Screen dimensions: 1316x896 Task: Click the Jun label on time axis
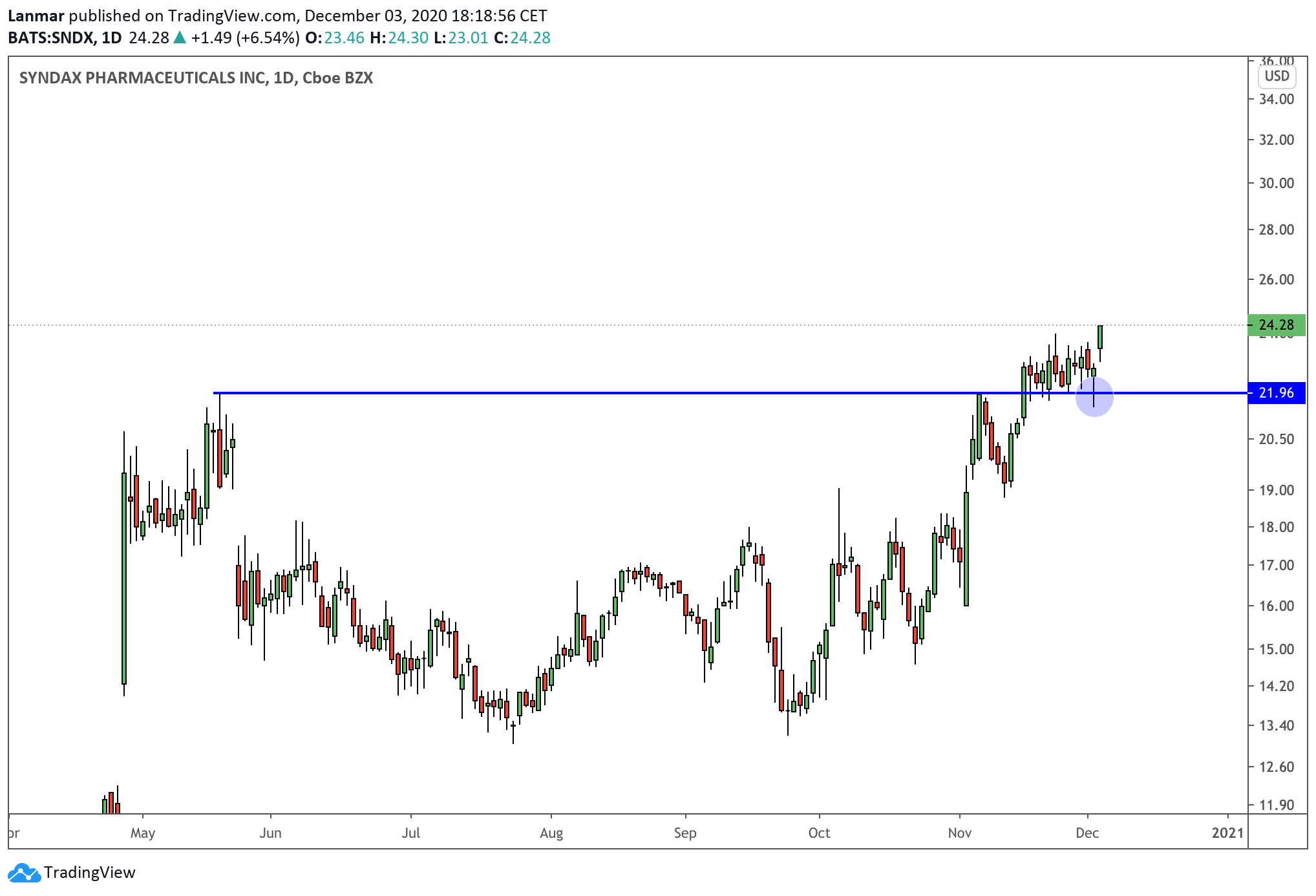tap(270, 833)
